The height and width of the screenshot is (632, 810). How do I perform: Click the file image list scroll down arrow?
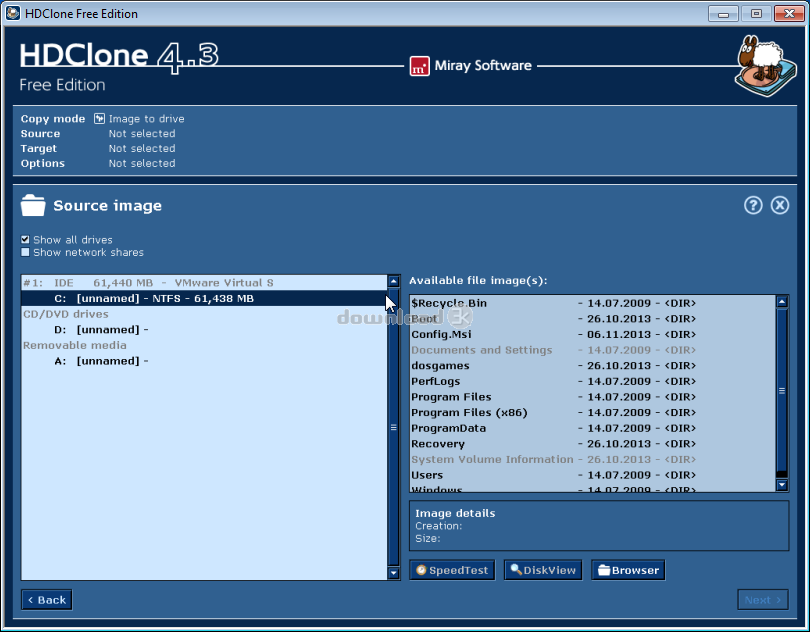coord(782,485)
